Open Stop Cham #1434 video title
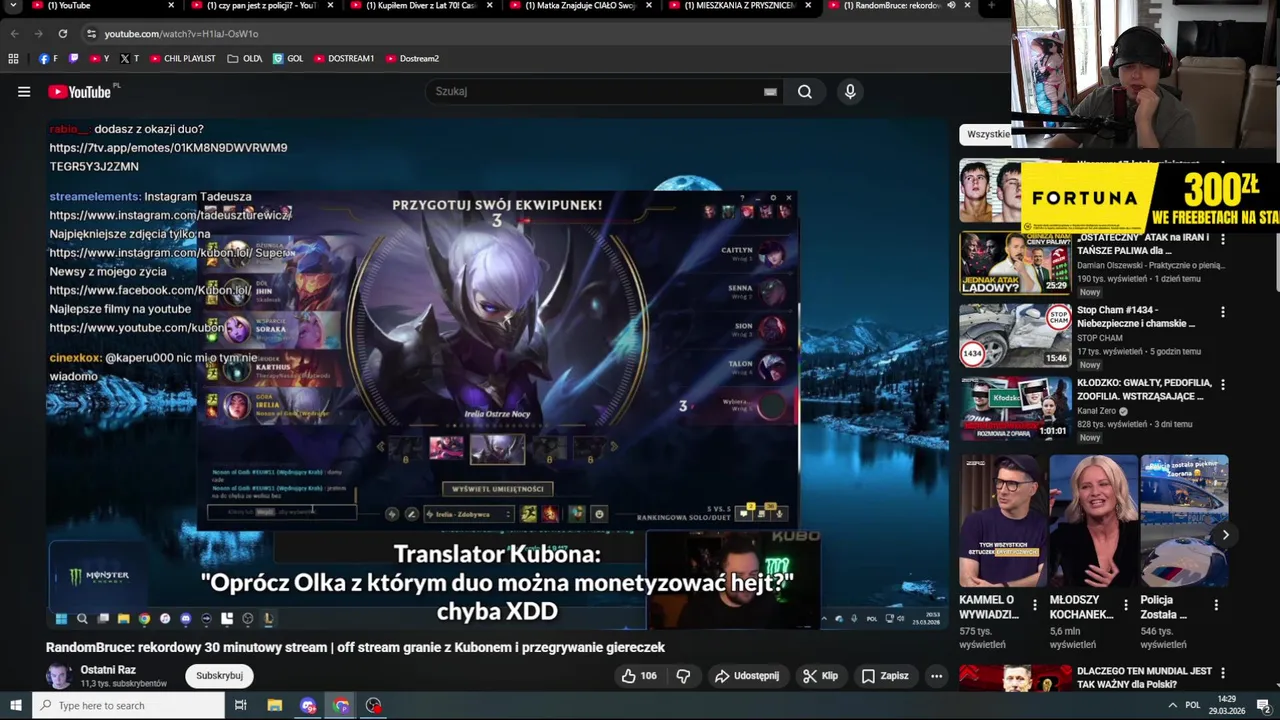Image resolution: width=1280 pixels, height=720 pixels. 1136,317
